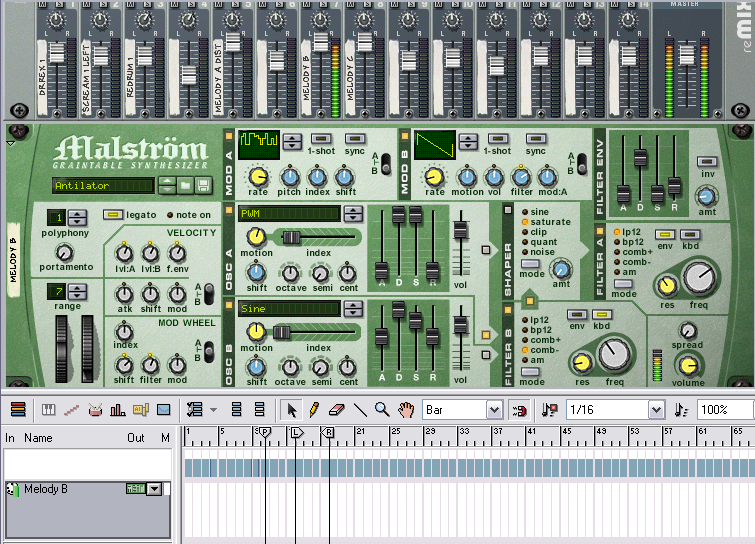Viewport: 755px width, 544px height.
Task: Select the magnifying glass tool
Action: point(382,410)
